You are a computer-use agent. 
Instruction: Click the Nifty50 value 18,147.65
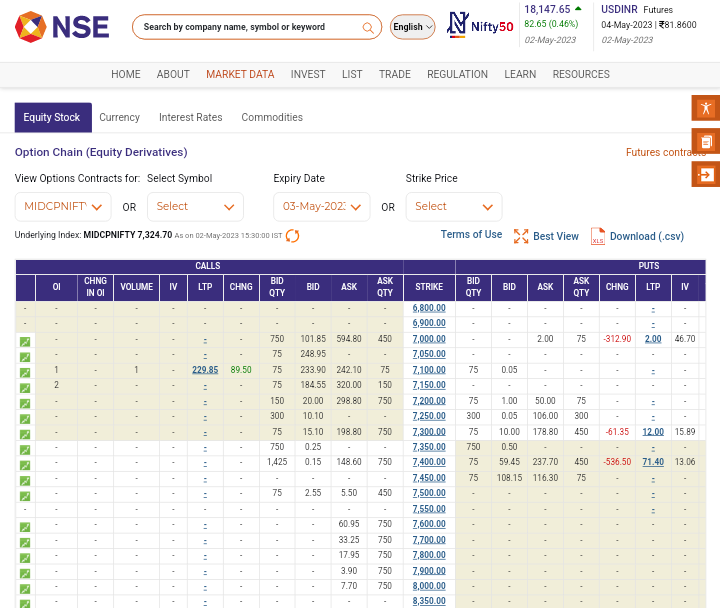[x=547, y=9]
